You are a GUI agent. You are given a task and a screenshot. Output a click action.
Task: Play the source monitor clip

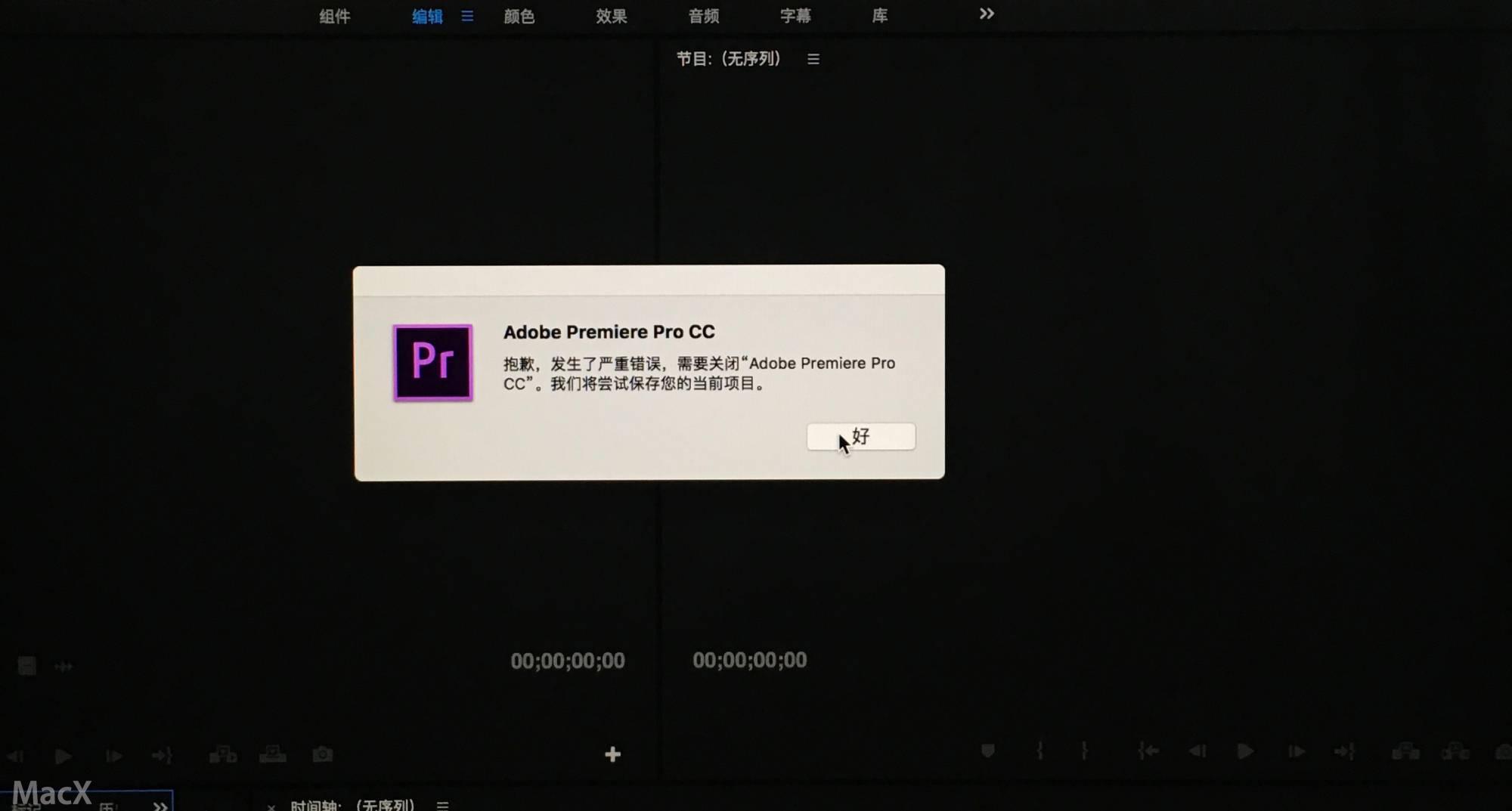coord(64,756)
